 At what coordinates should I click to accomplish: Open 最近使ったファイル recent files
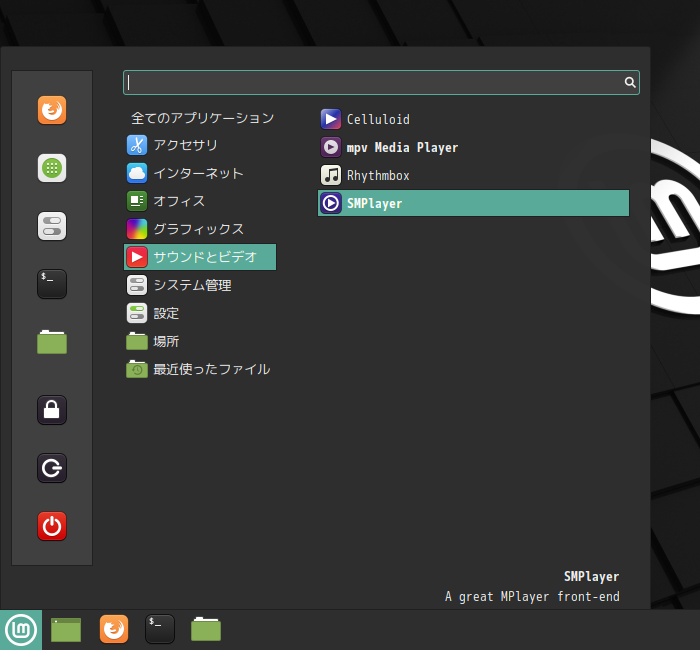point(200,369)
